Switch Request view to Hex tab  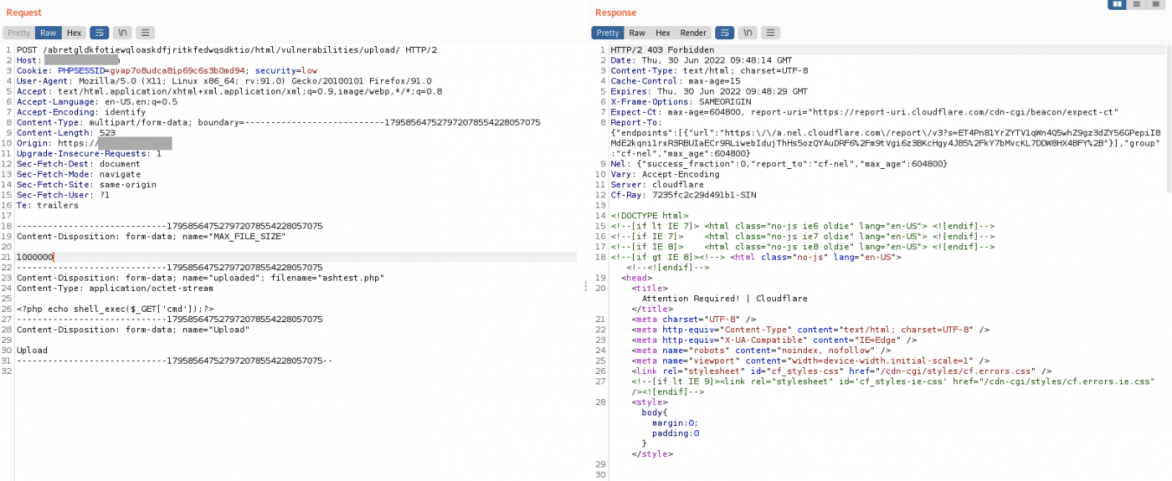(x=74, y=33)
